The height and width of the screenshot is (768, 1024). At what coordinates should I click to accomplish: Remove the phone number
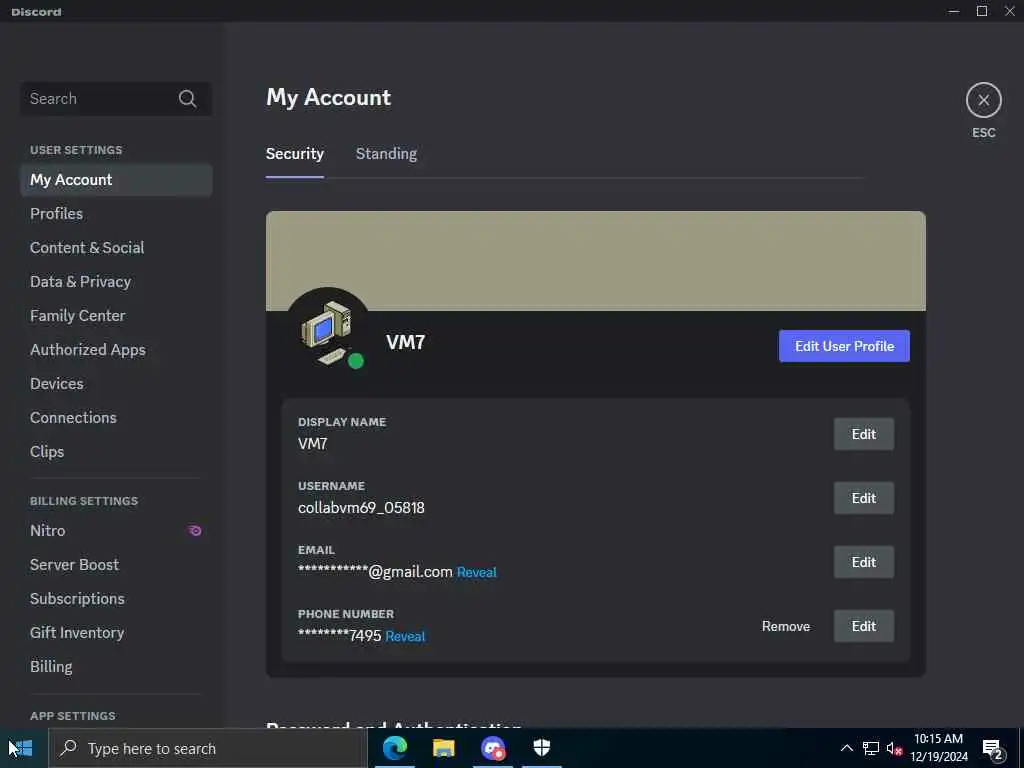pyautogui.click(x=786, y=626)
